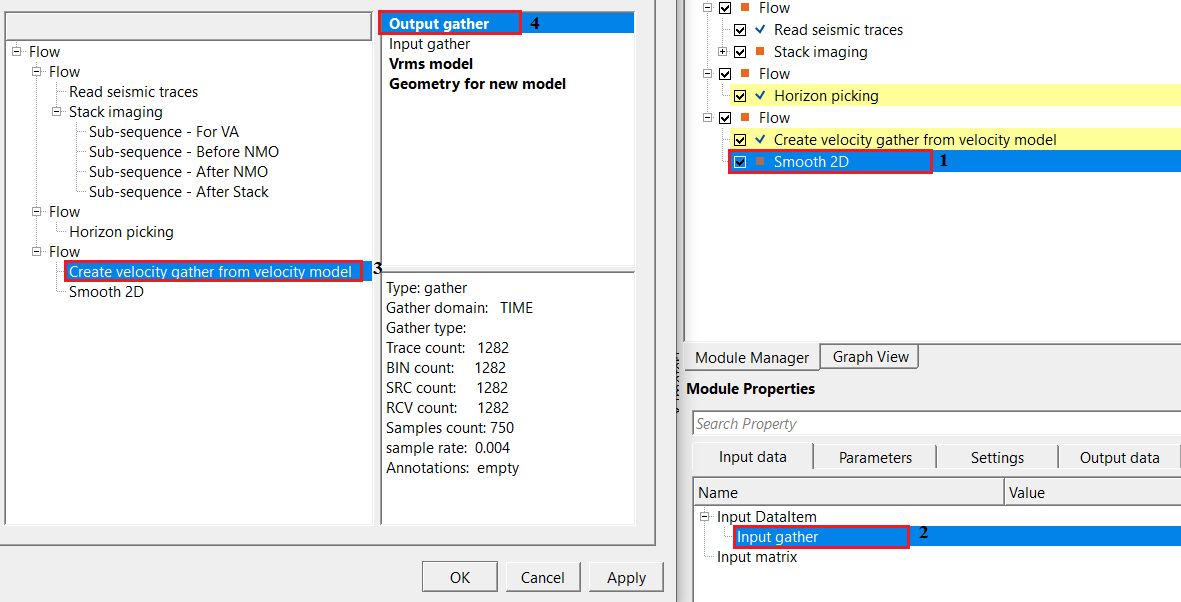Viewport: 1181px width, 602px height.
Task: Select Sub-sequence - After NMO
Action: (x=179, y=172)
